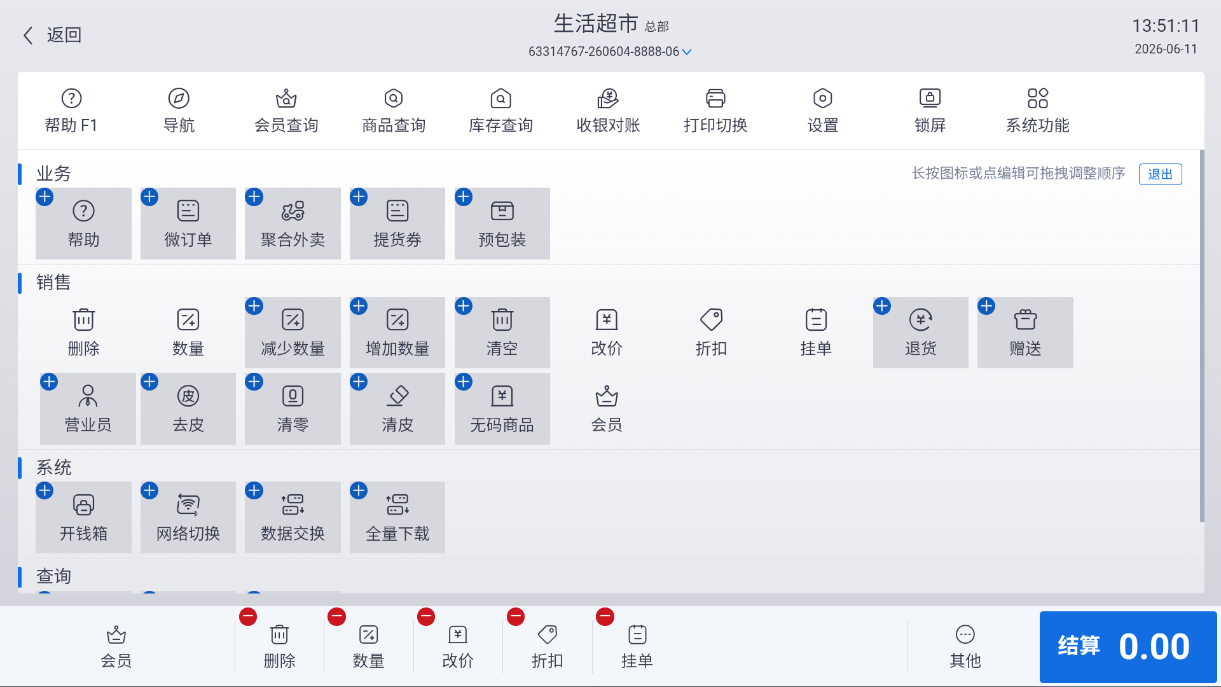Click the 去皮 tile

tap(188, 409)
